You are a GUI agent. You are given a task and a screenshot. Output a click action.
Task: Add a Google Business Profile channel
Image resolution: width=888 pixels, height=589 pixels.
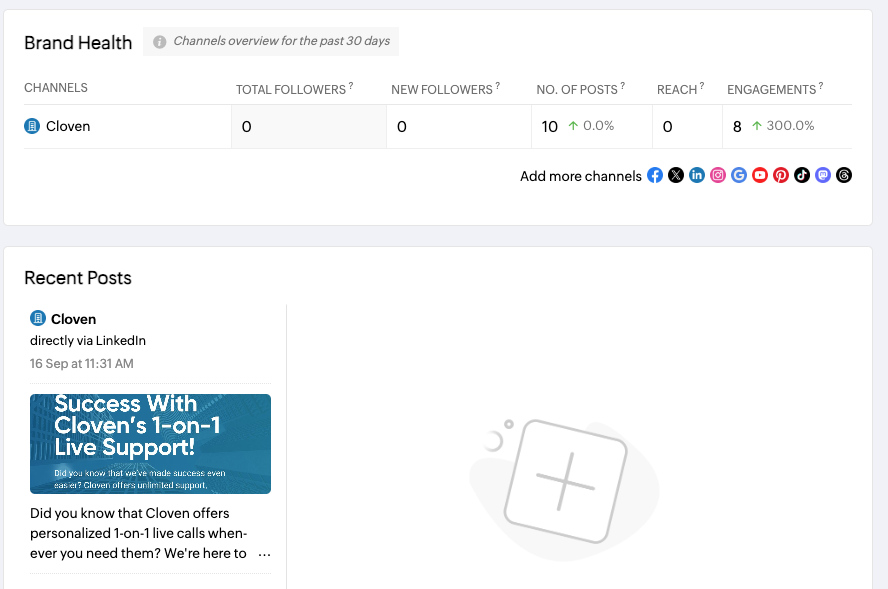tap(739, 175)
